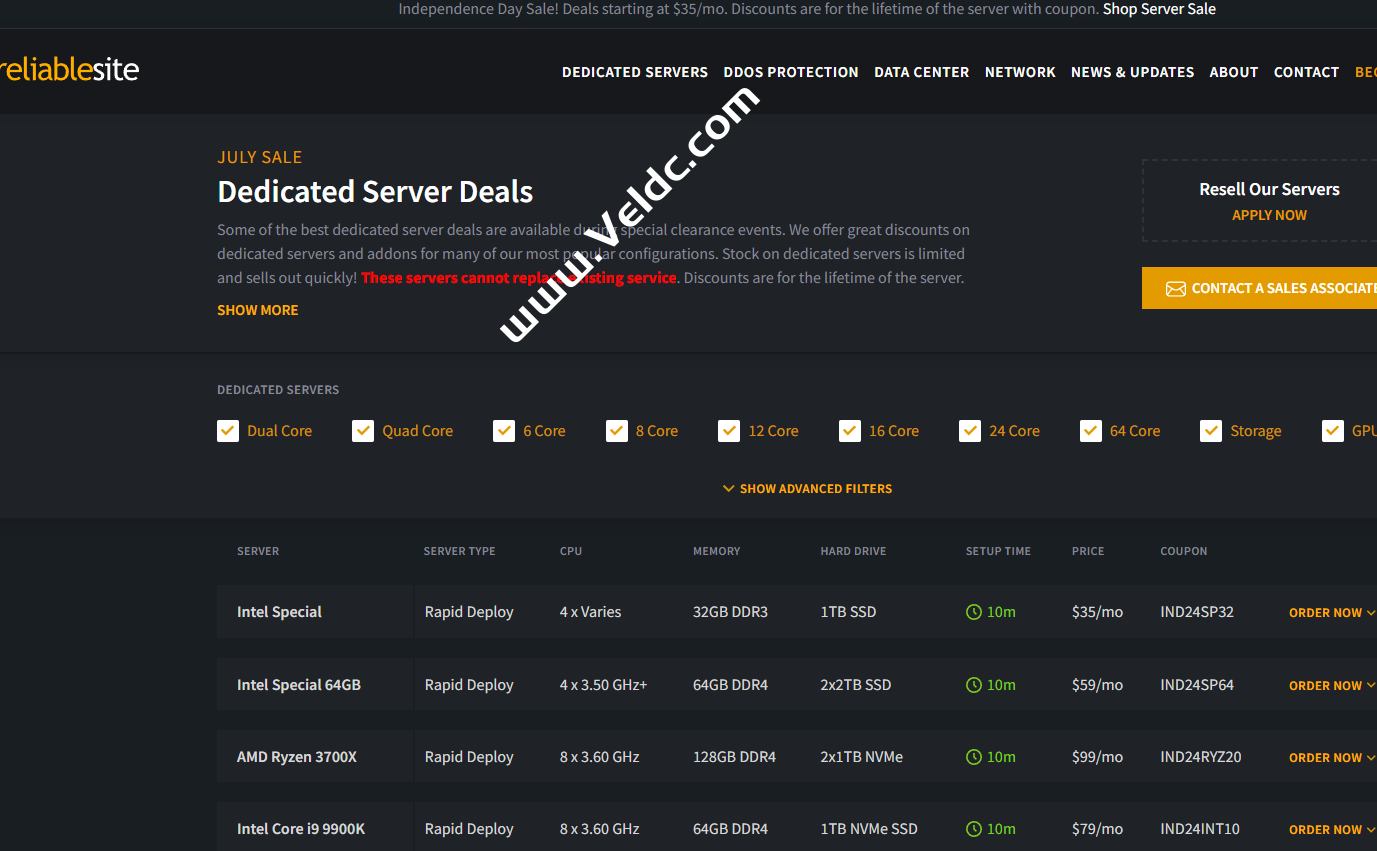Sort table by Price column header

click(x=1088, y=551)
